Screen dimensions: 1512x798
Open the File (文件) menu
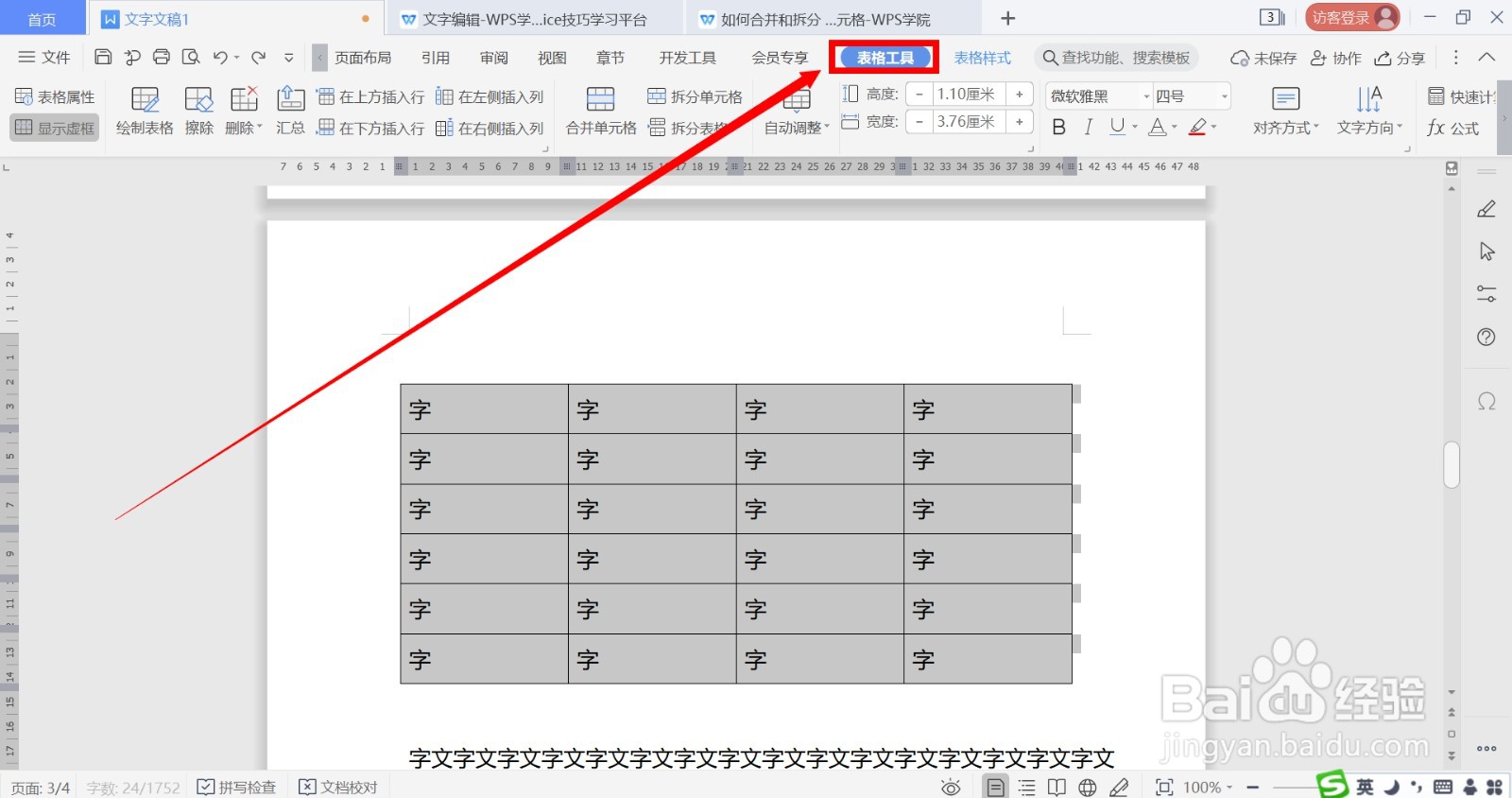pos(44,58)
